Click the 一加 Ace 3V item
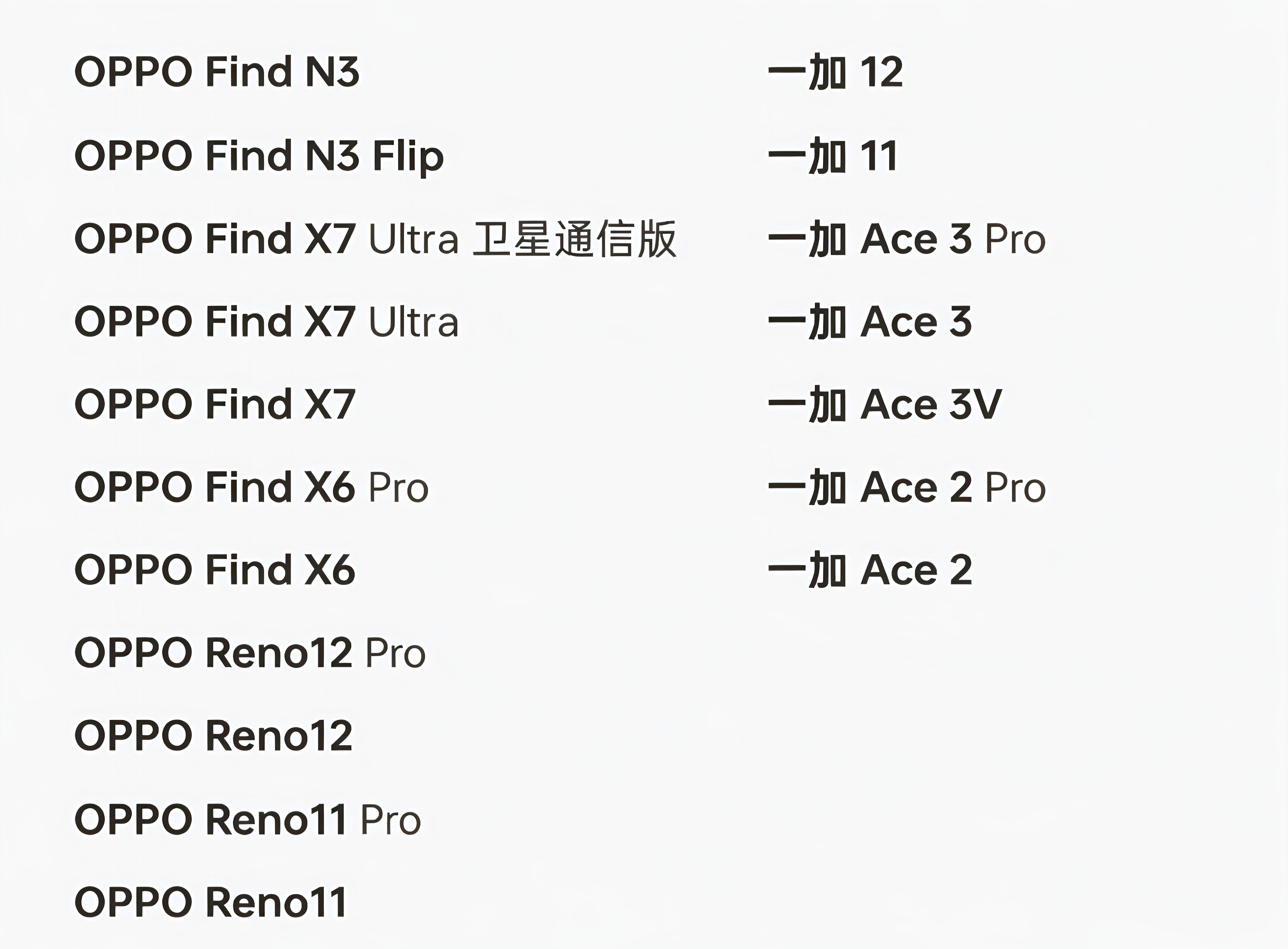 [885, 404]
